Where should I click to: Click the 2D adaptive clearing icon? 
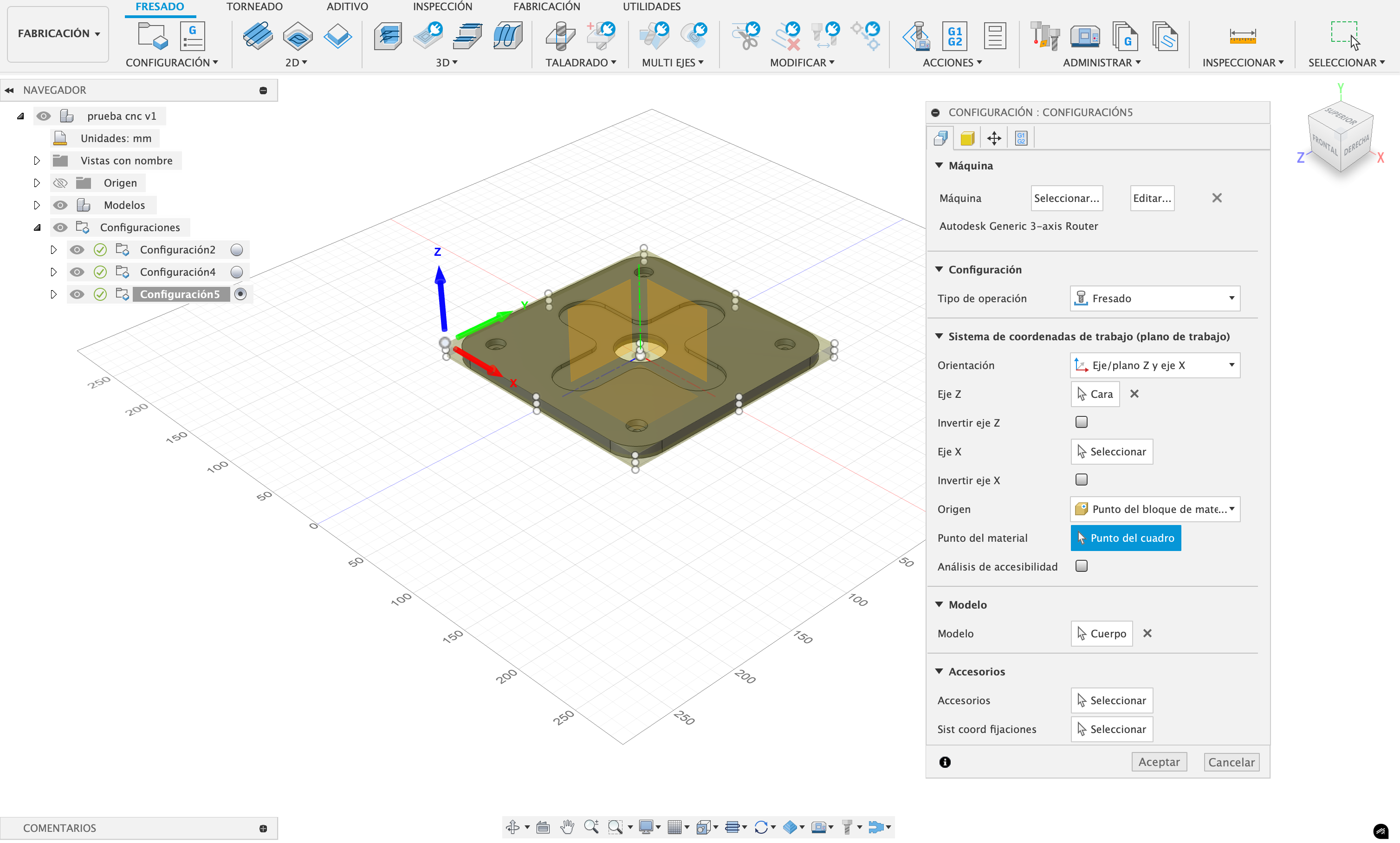pos(257,35)
